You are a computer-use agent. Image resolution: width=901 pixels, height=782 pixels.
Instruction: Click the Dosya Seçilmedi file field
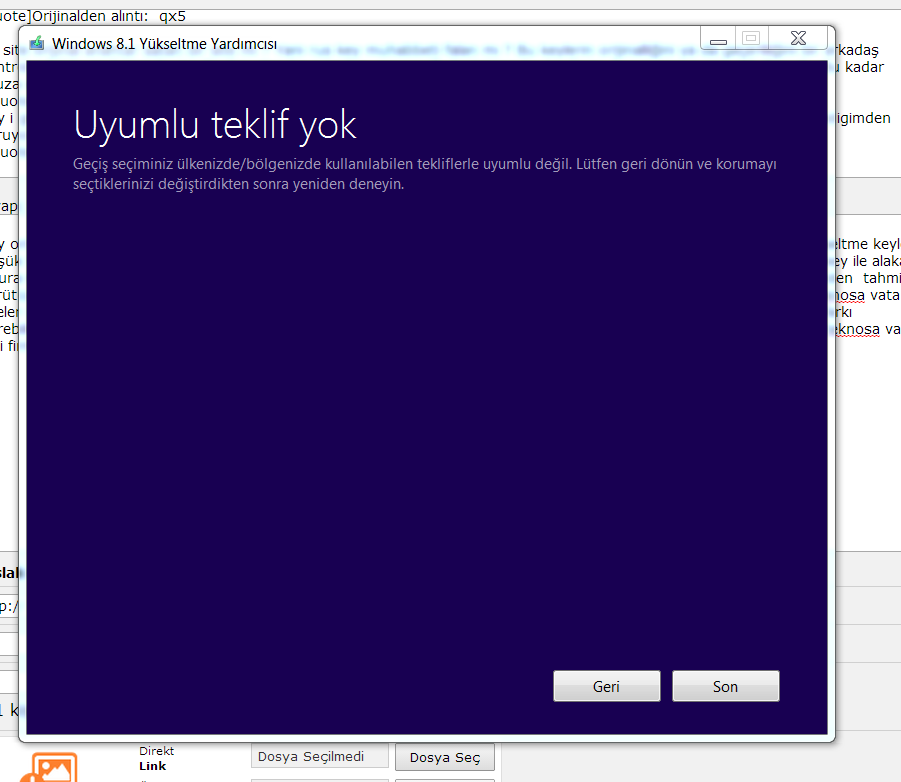319,756
